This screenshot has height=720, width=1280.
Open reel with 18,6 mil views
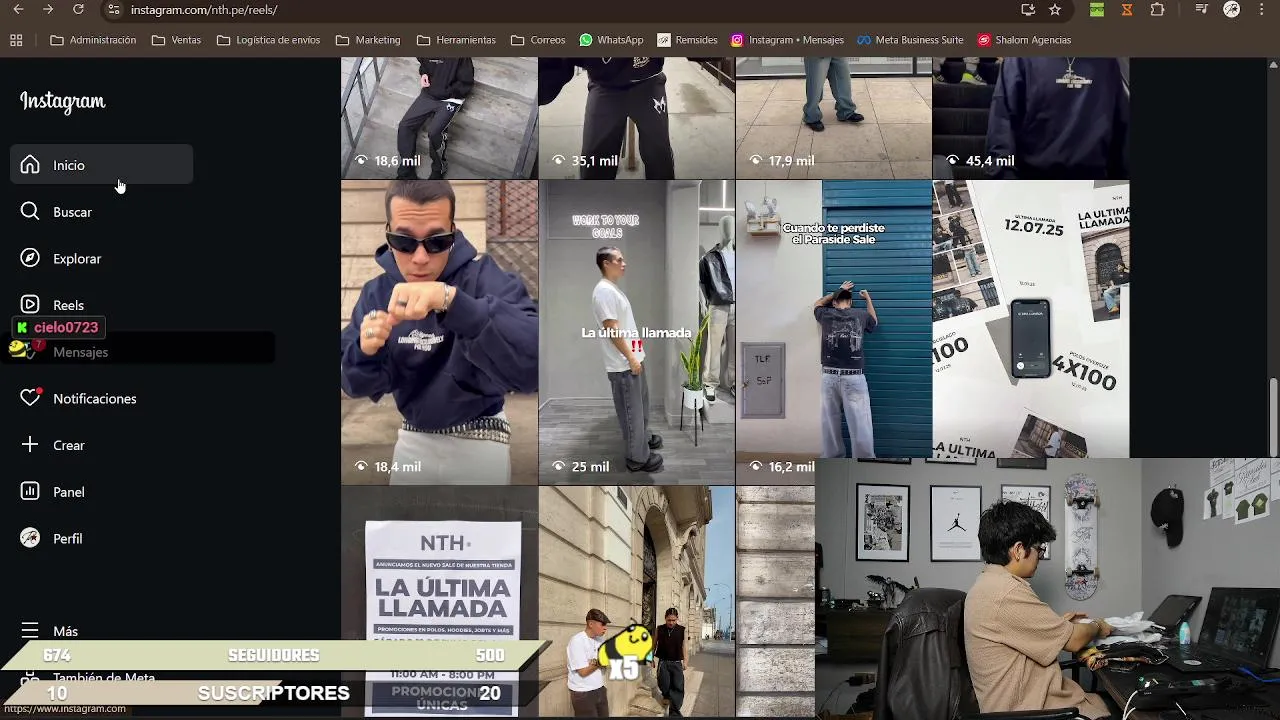[x=439, y=117]
